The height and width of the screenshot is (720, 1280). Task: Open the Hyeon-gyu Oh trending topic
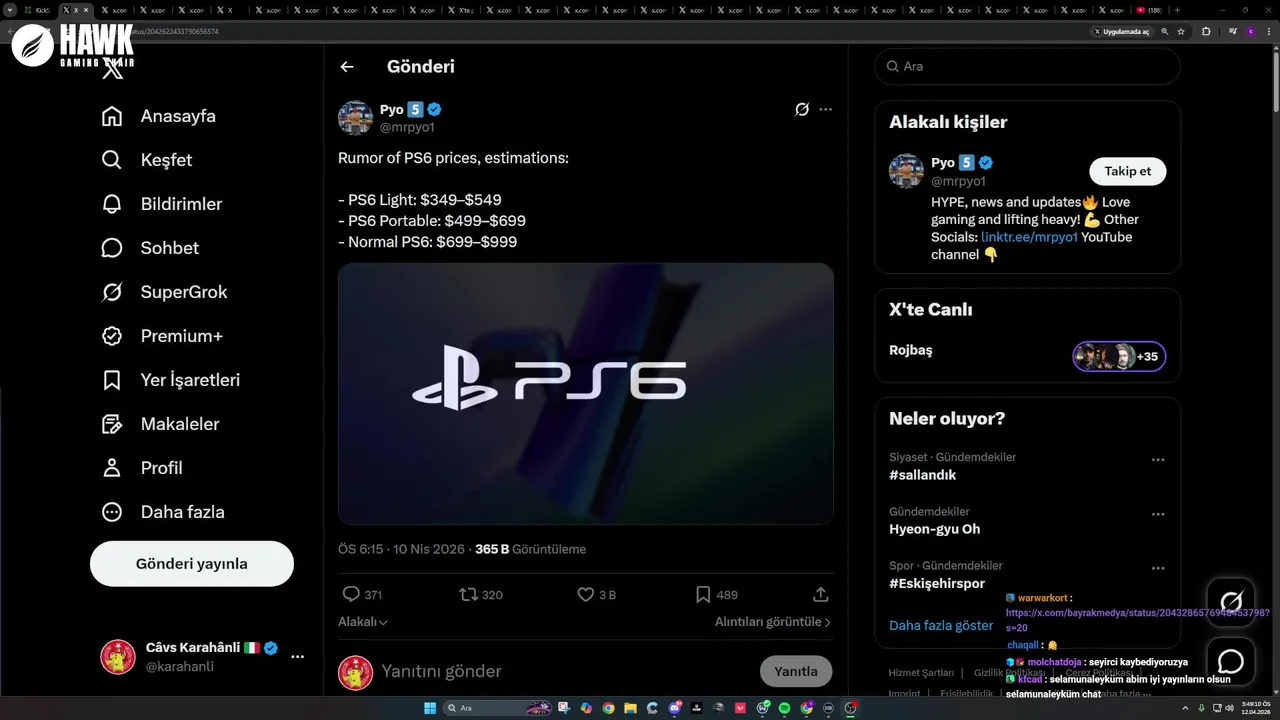click(934, 529)
